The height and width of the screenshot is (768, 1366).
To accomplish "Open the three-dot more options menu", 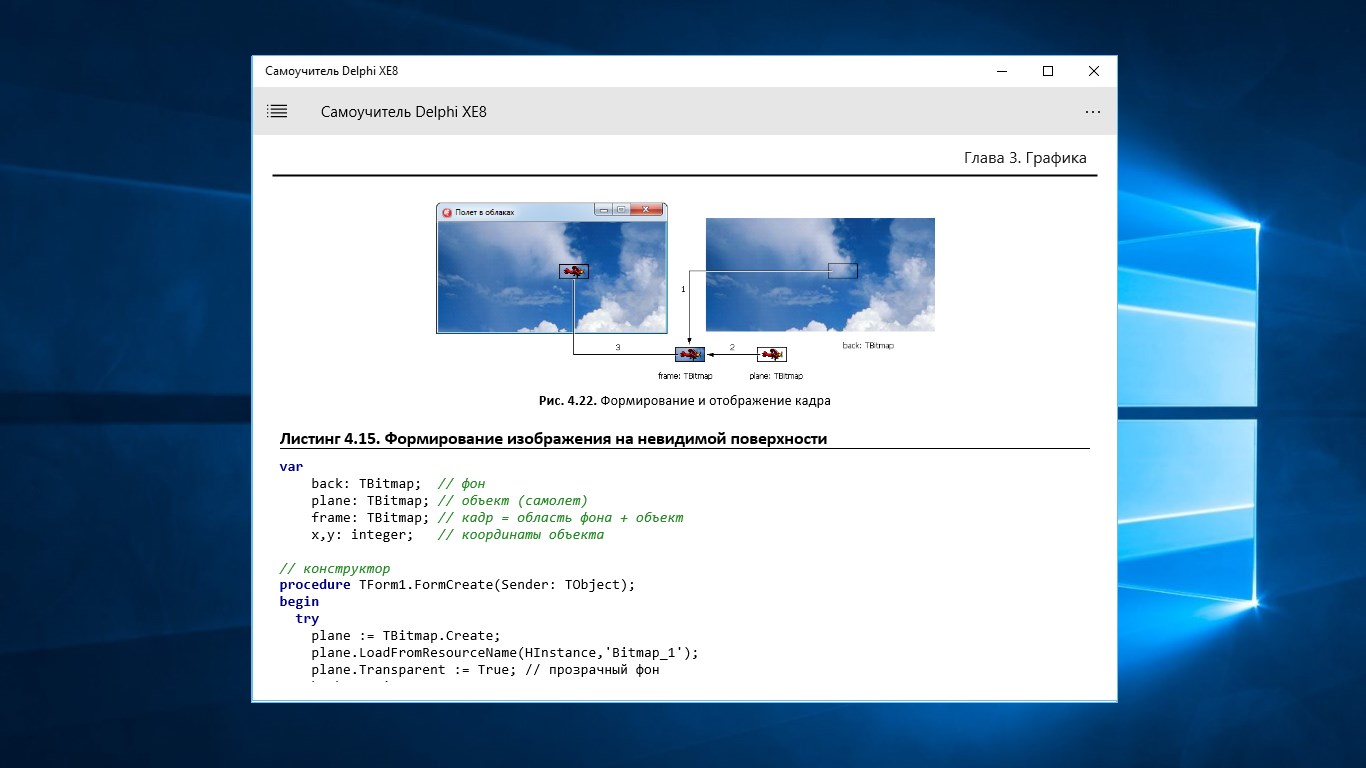I will 1092,112.
